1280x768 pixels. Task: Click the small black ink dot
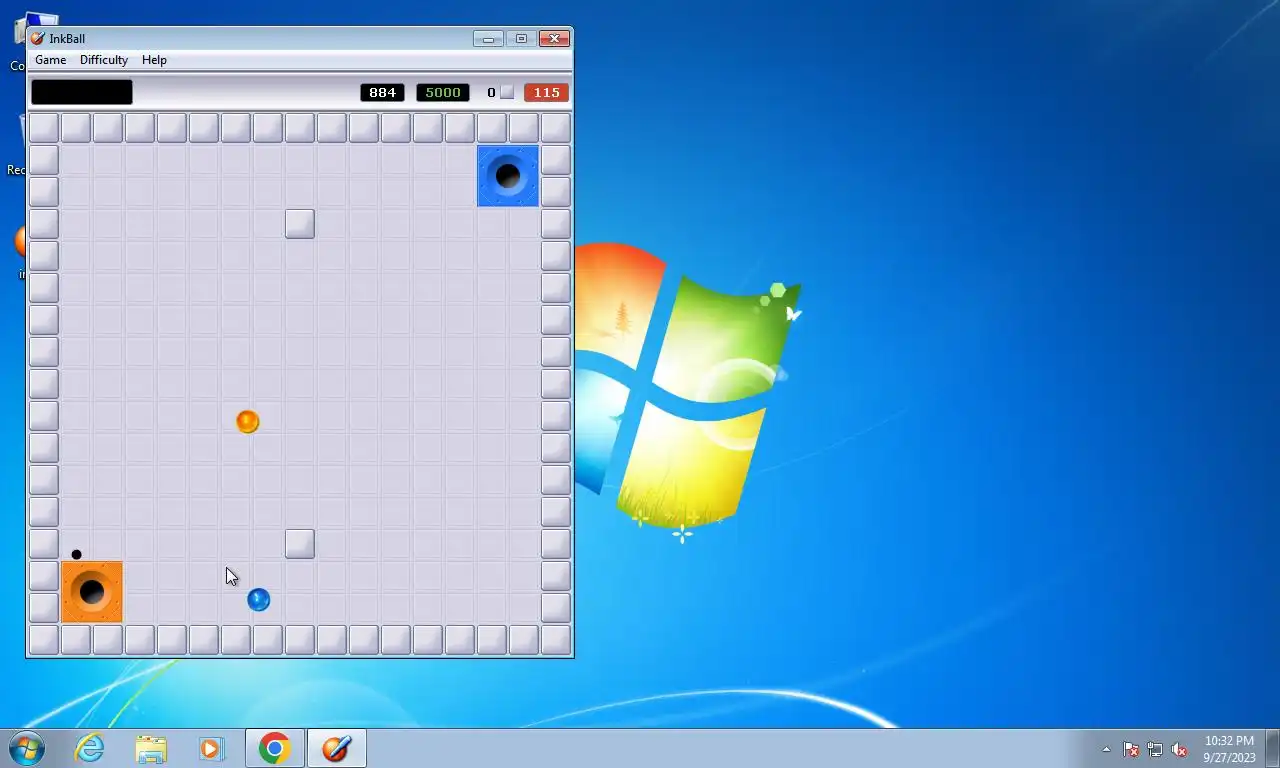point(76,554)
